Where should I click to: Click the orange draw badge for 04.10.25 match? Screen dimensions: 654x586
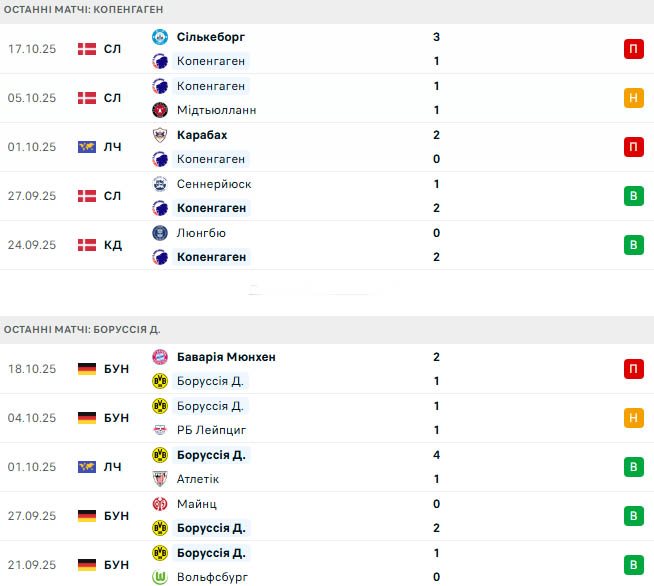(x=633, y=418)
